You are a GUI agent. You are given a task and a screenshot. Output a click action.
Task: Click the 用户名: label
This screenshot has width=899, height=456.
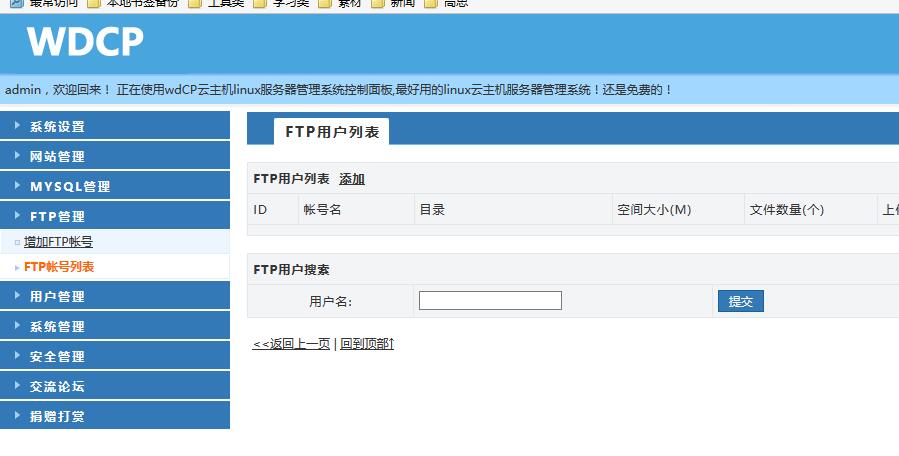331,301
